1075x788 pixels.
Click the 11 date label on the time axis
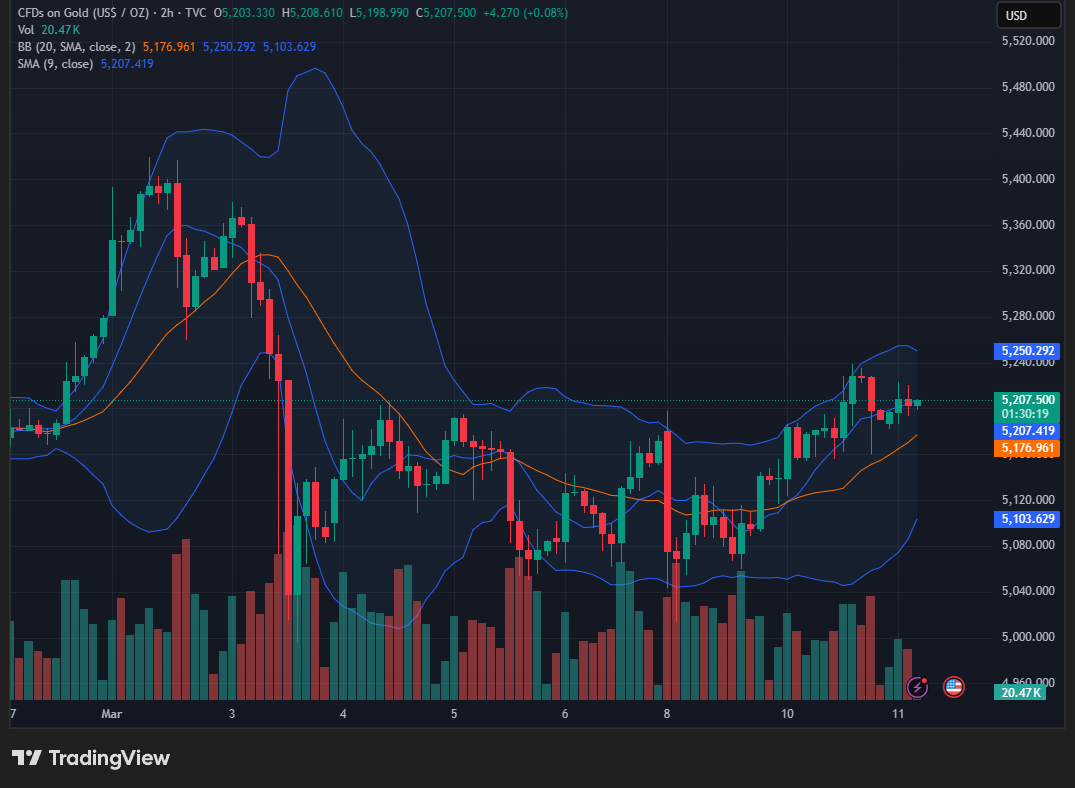point(898,714)
